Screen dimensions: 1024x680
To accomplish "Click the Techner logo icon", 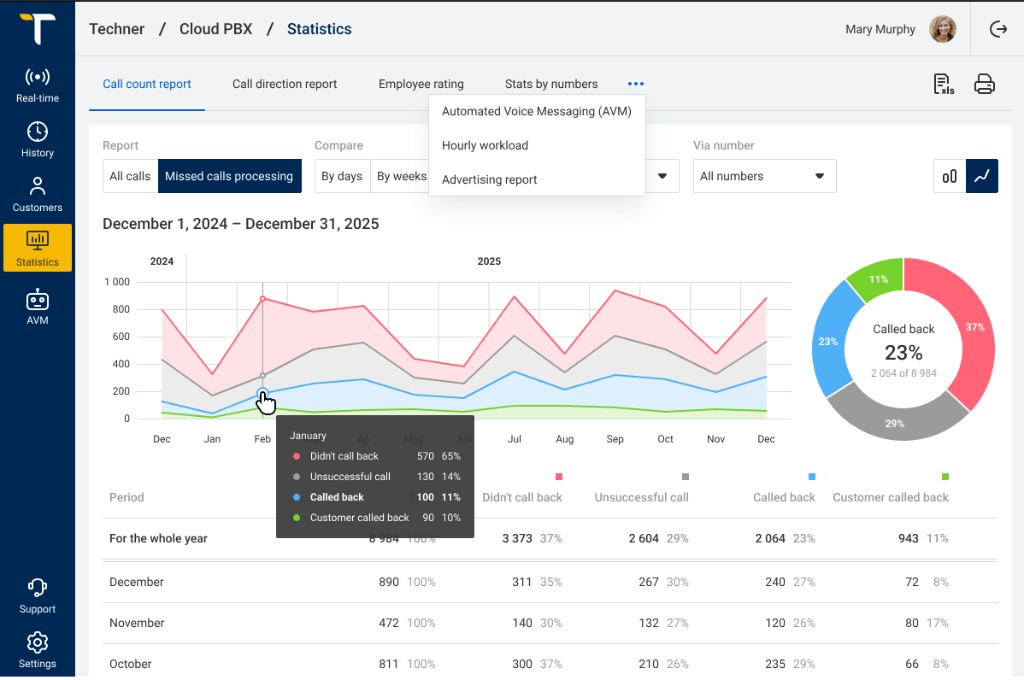I will tap(37, 28).
